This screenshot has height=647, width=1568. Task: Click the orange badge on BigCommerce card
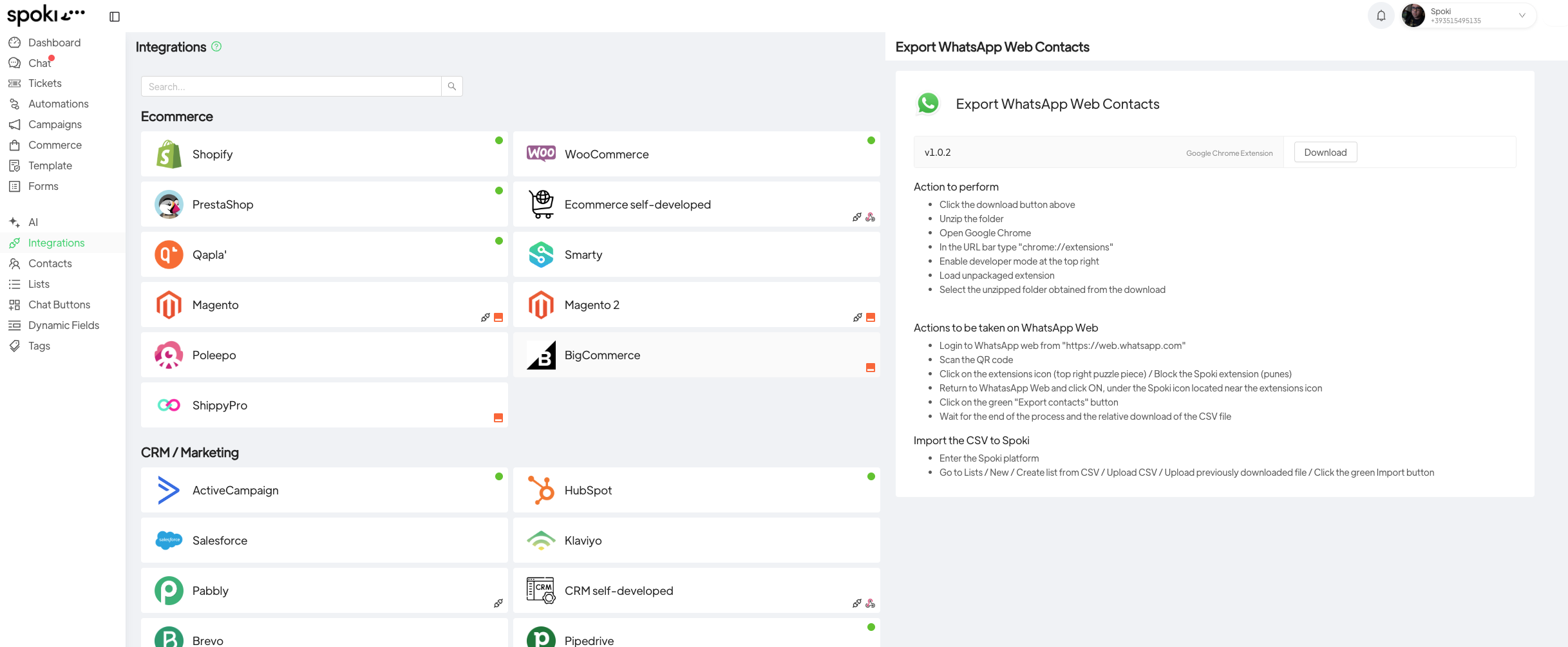click(871, 368)
